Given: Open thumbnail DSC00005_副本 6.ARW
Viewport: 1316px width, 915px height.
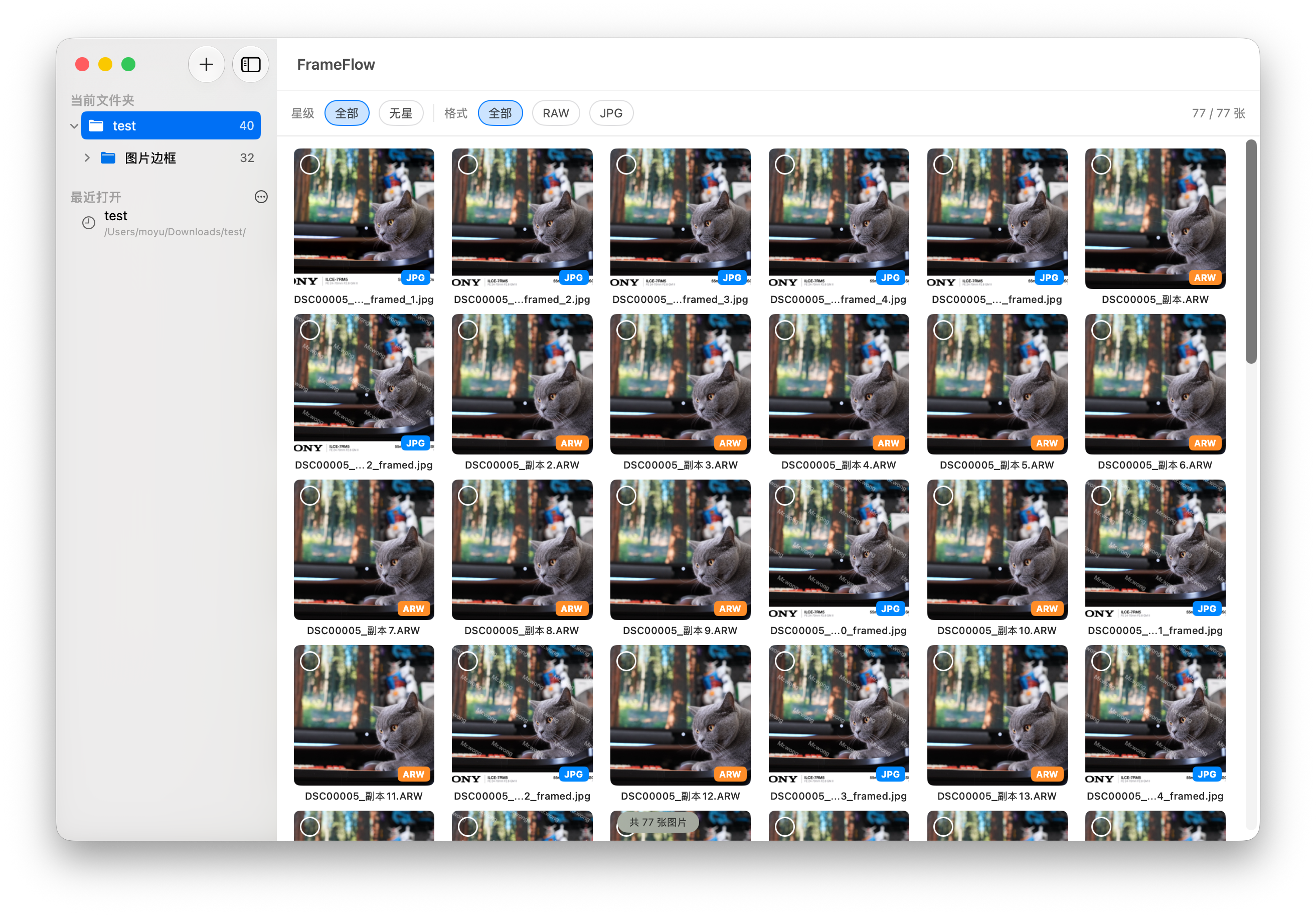Looking at the screenshot, I should 1155,384.
